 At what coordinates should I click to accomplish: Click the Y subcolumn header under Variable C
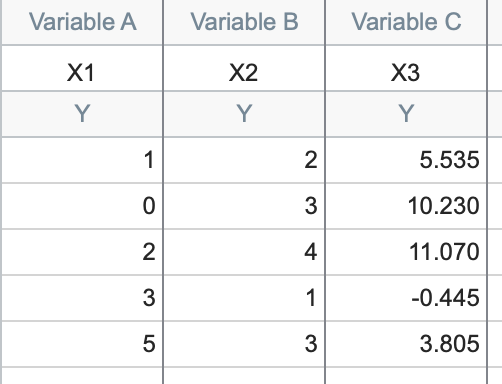click(406, 114)
